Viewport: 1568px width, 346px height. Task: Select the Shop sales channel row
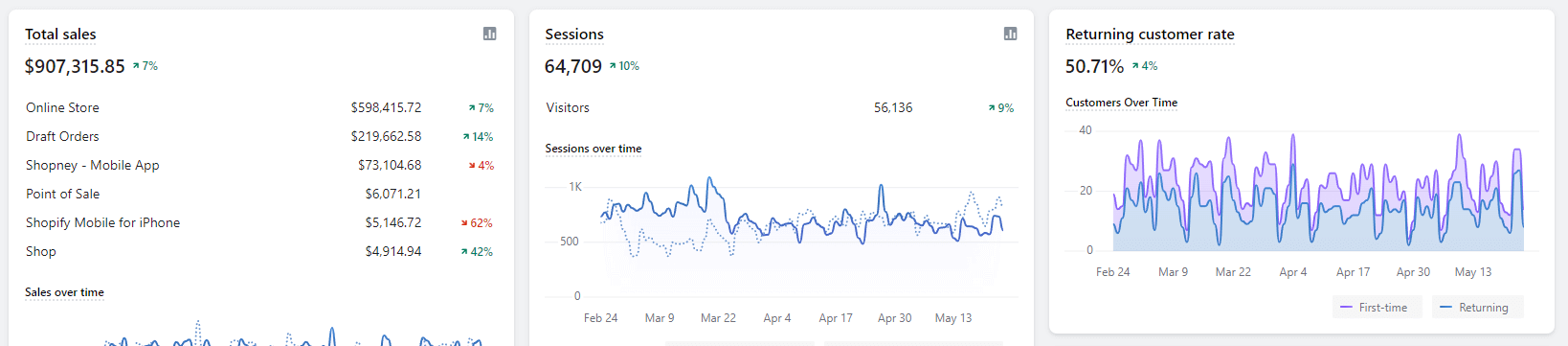pos(260,251)
